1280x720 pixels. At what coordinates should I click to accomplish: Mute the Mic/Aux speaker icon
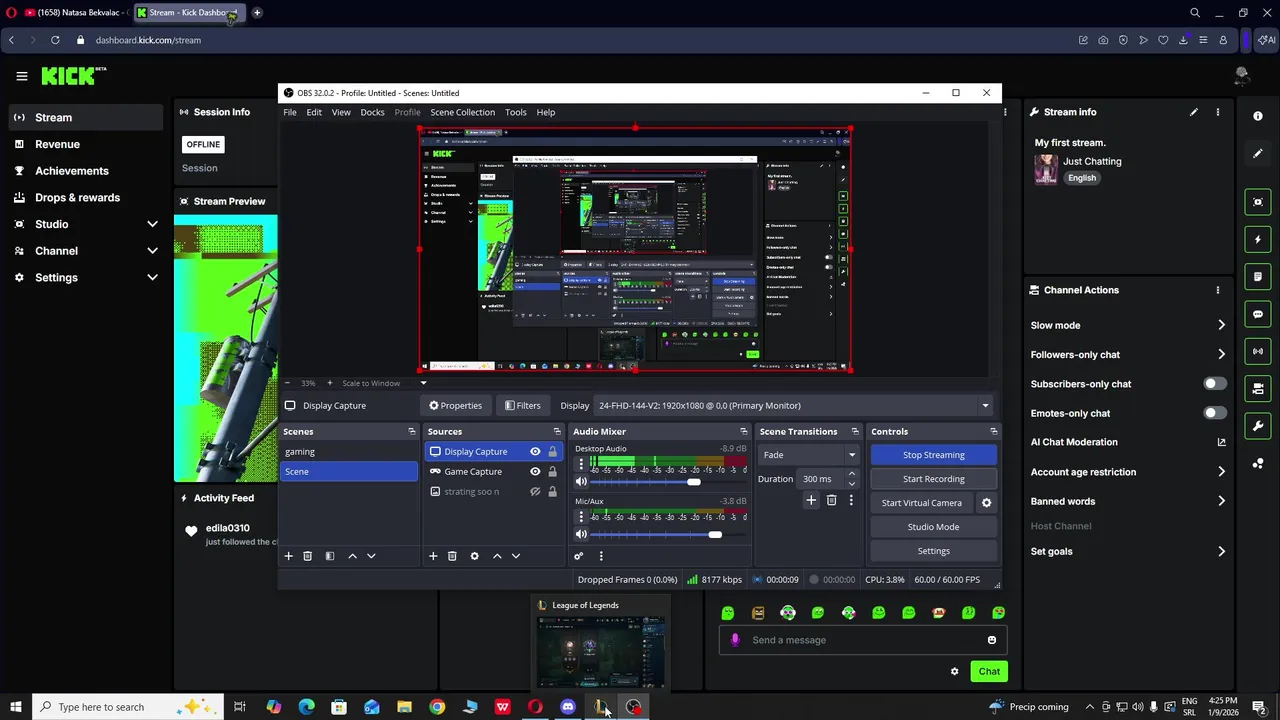pos(581,534)
